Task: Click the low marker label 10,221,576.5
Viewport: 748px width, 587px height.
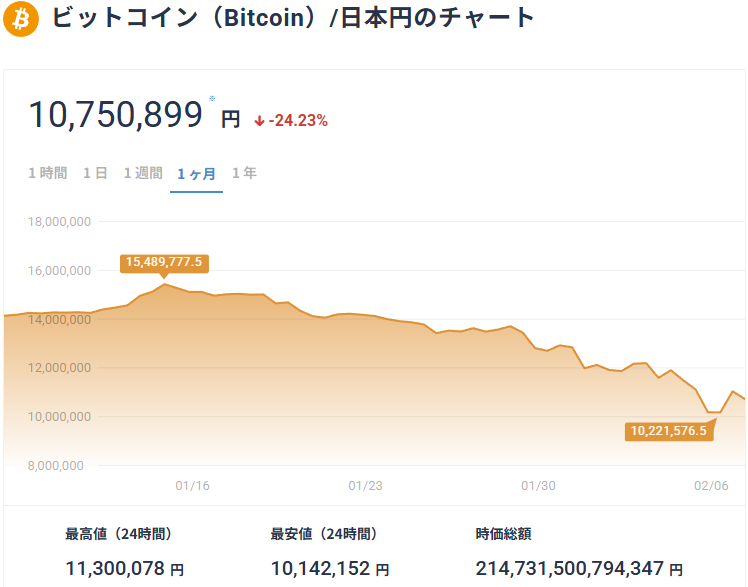Action: [x=669, y=431]
